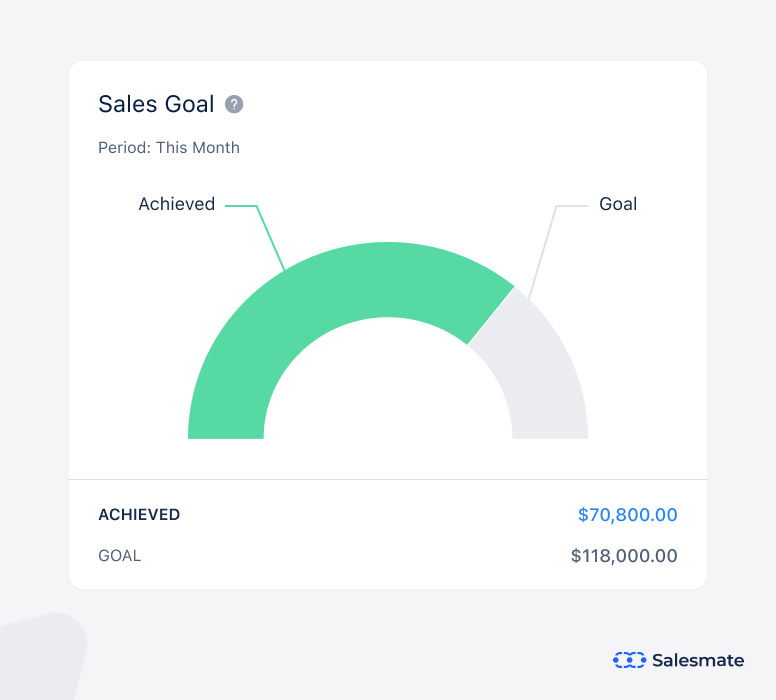Click the gray Goal leader line

click(x=543, y=246)
